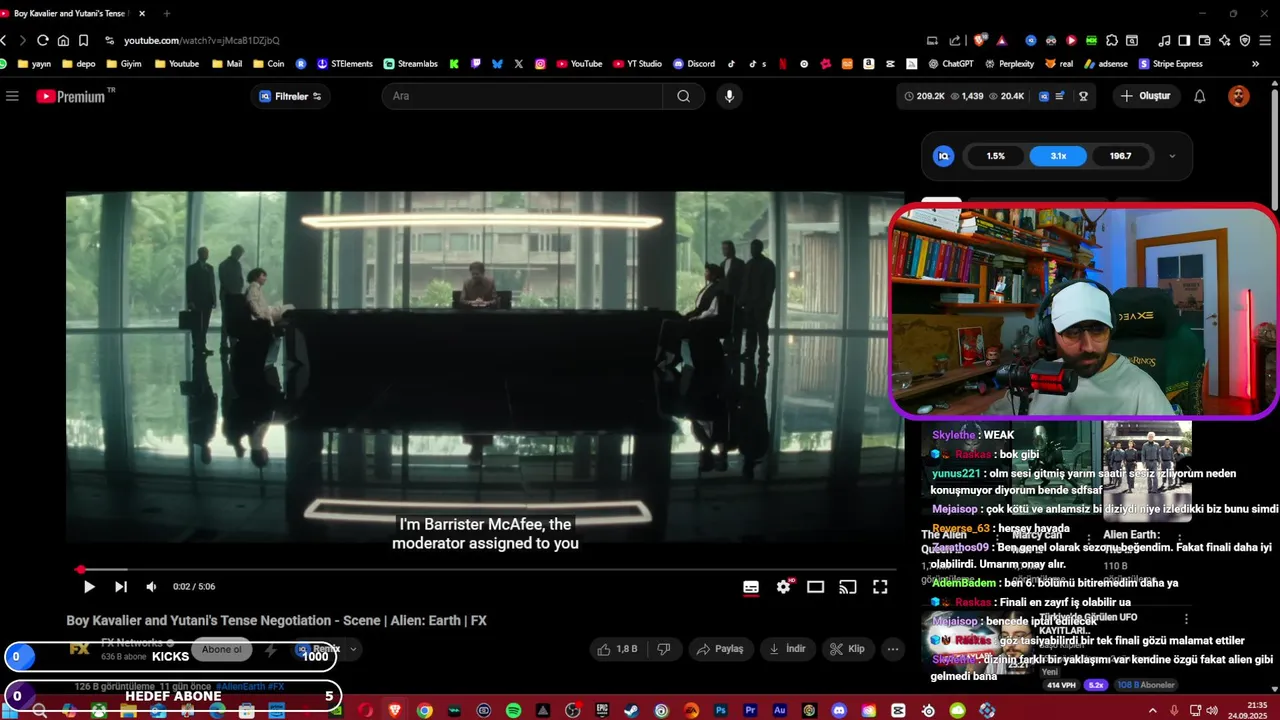Play the video with the play button
Screen dimensions: 1280x720
coord(89,587)
